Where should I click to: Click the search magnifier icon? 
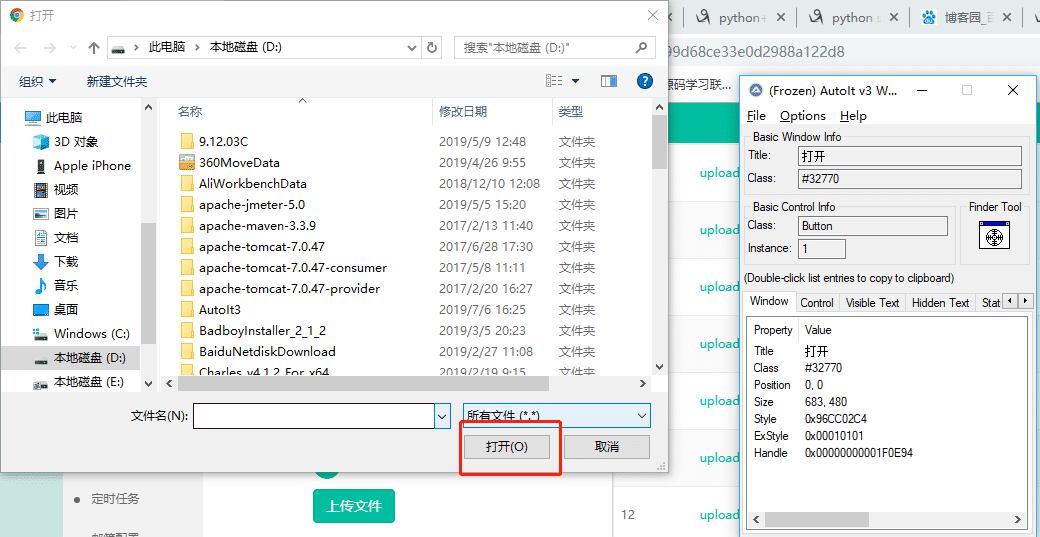point(641,47)
